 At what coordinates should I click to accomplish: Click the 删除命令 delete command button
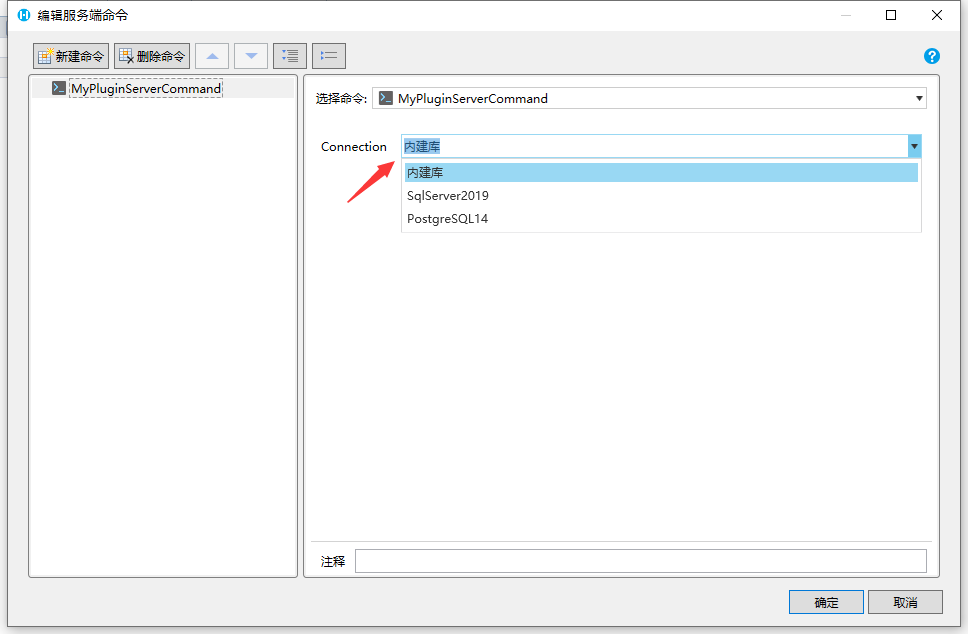click(x=152, y=56)
